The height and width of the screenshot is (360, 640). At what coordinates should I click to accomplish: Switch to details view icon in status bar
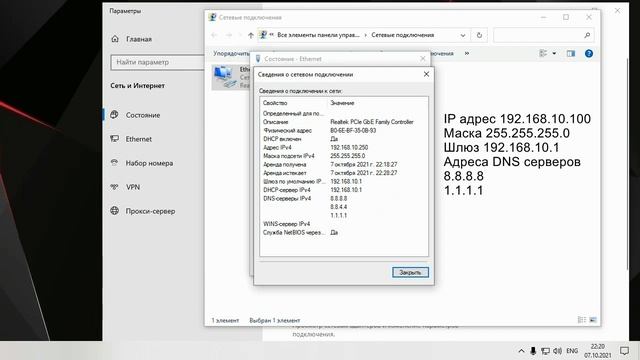click(582, 320)
